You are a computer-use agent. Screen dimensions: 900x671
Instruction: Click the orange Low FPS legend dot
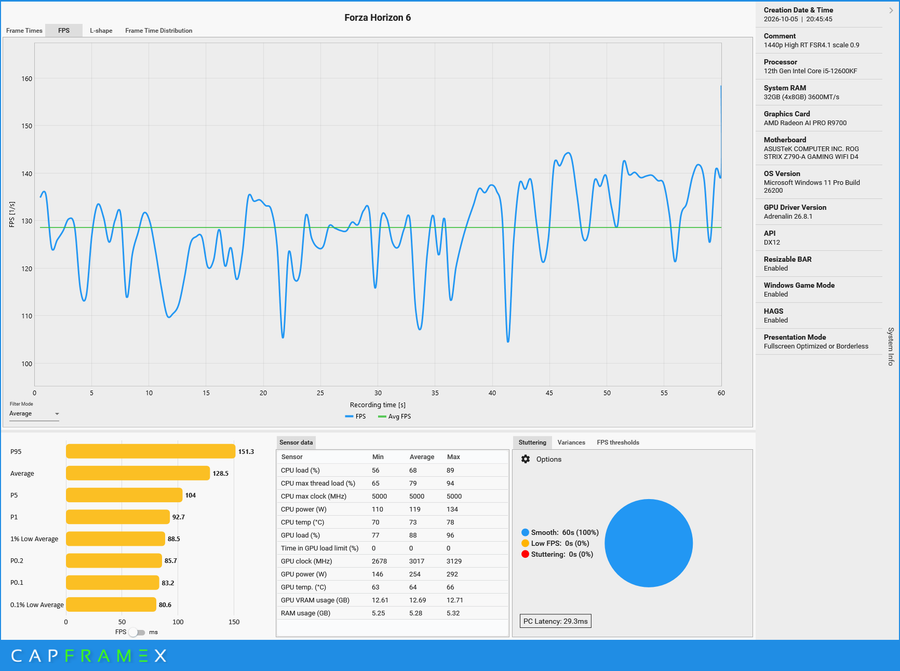(525, 544)
